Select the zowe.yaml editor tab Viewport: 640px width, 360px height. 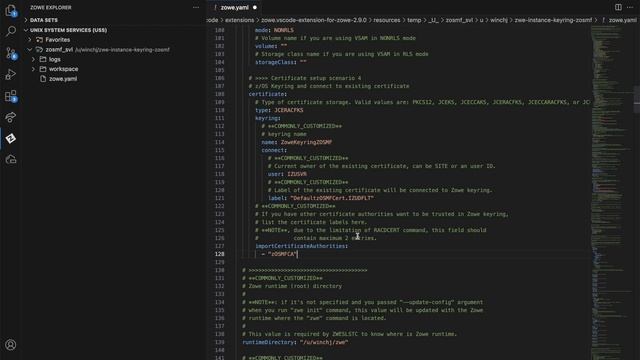click(x=234, y=7)
